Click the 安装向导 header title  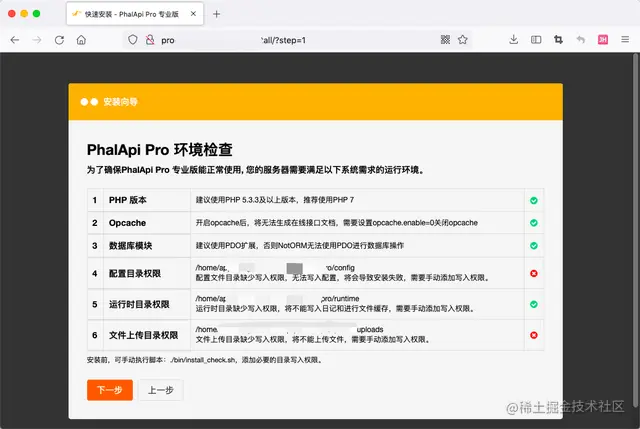coord(120,102)
